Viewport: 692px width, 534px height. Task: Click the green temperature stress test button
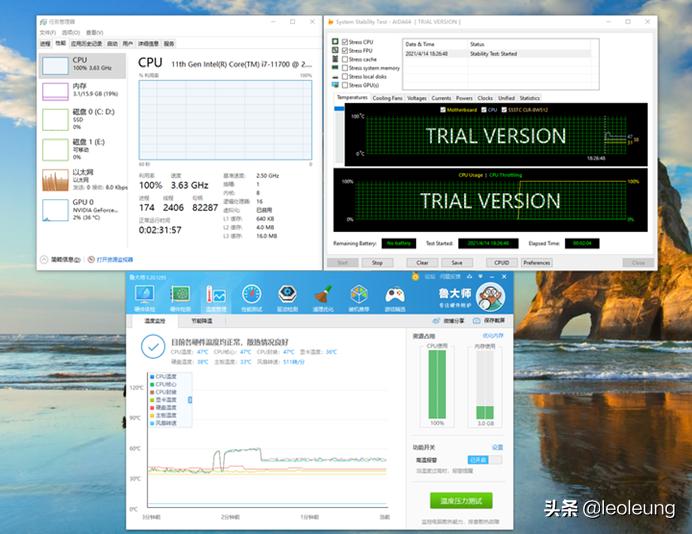(460, 499)
